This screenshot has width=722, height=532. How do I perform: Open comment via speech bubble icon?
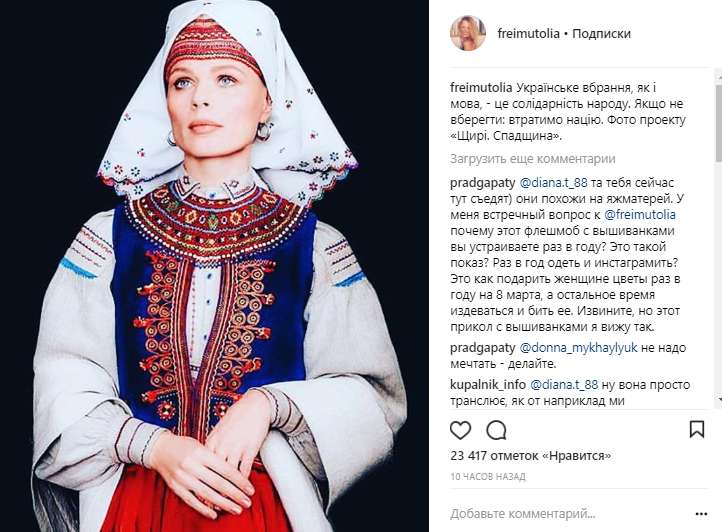[496, 430]
